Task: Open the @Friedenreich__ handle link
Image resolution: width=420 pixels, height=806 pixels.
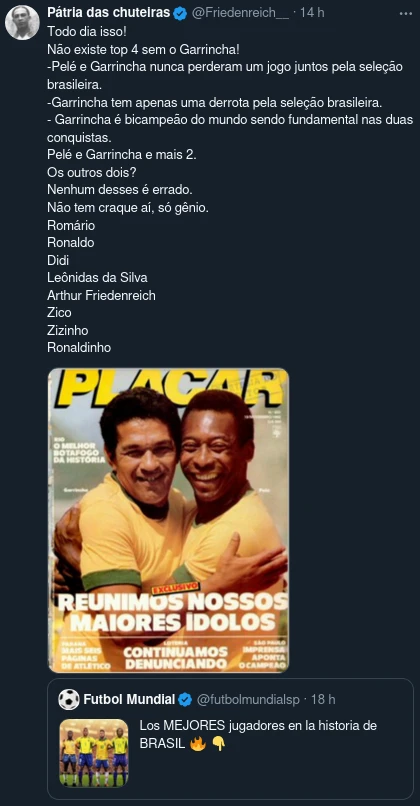Action: tap(241, 13)
